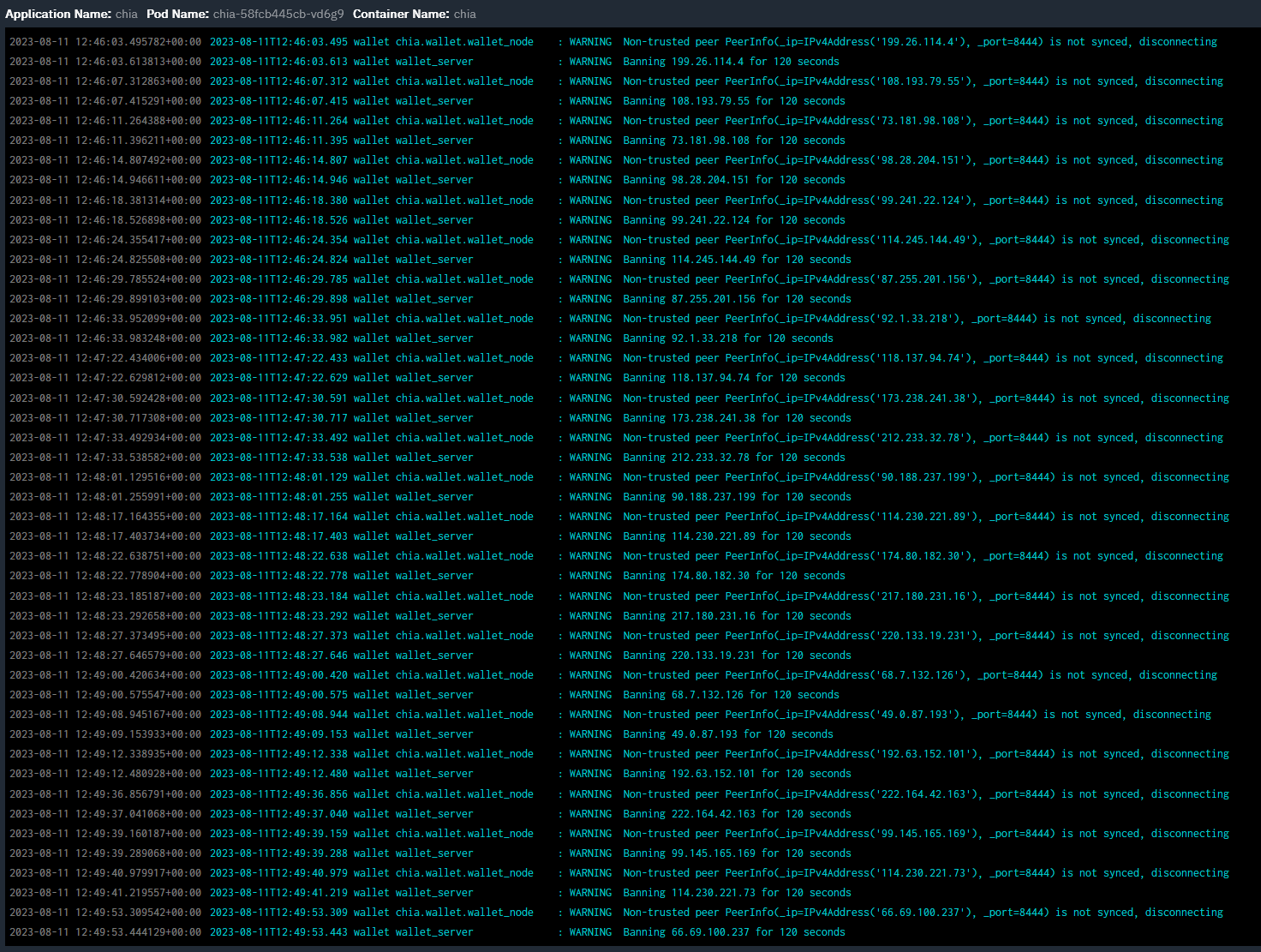Screen dimensions: 1261x952
Task: Select 'Banning 114.230.221.89 for 120 seconds'
Action: pos(737,536)
